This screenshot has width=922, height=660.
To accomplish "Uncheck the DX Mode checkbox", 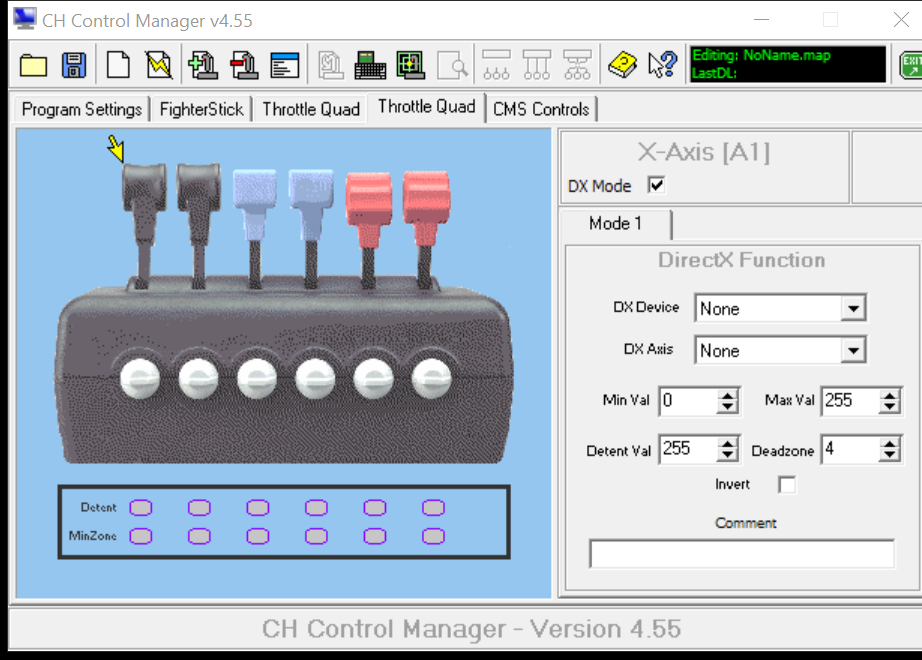I will coord(656,185).
